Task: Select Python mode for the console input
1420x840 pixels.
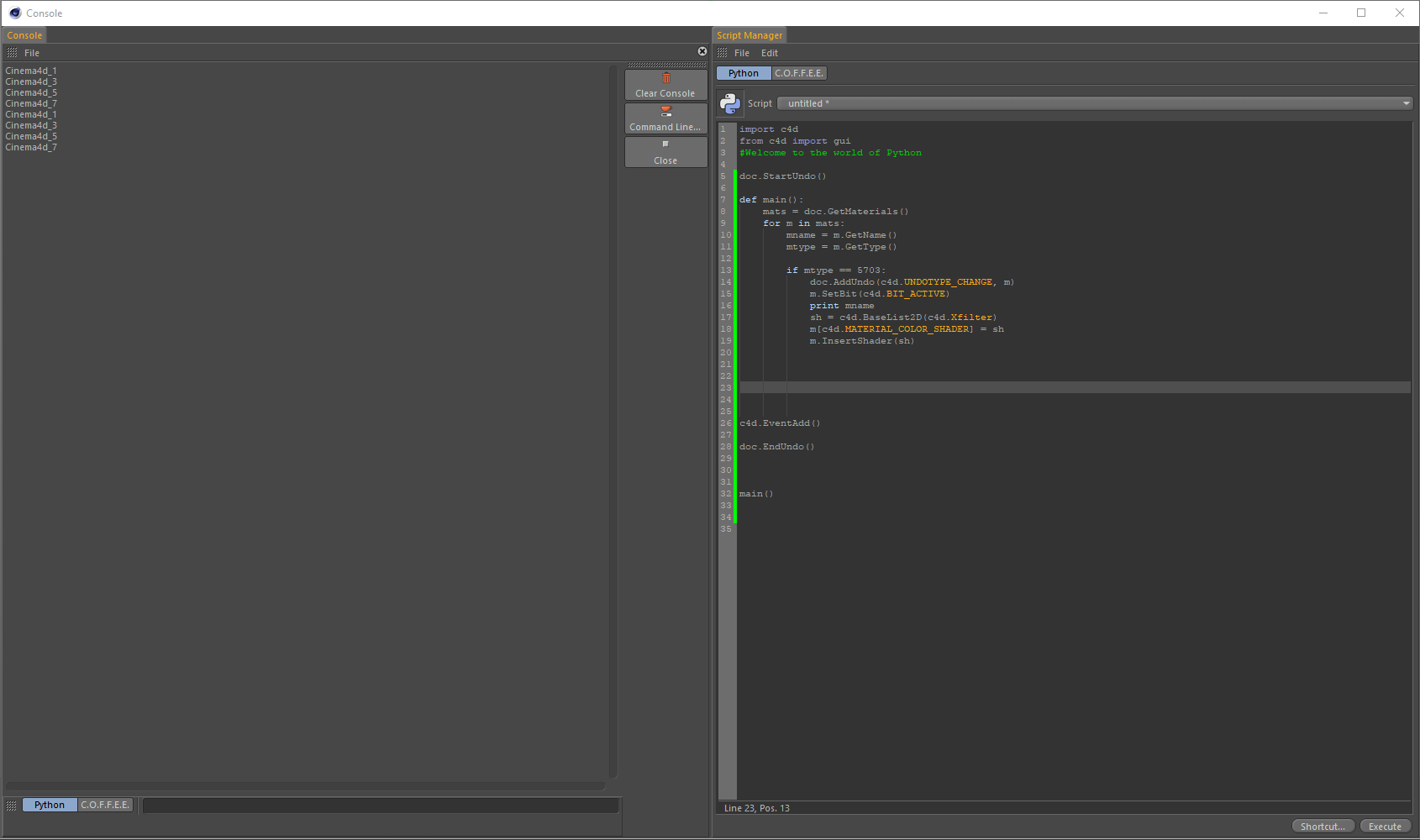Action: point(49,805)
